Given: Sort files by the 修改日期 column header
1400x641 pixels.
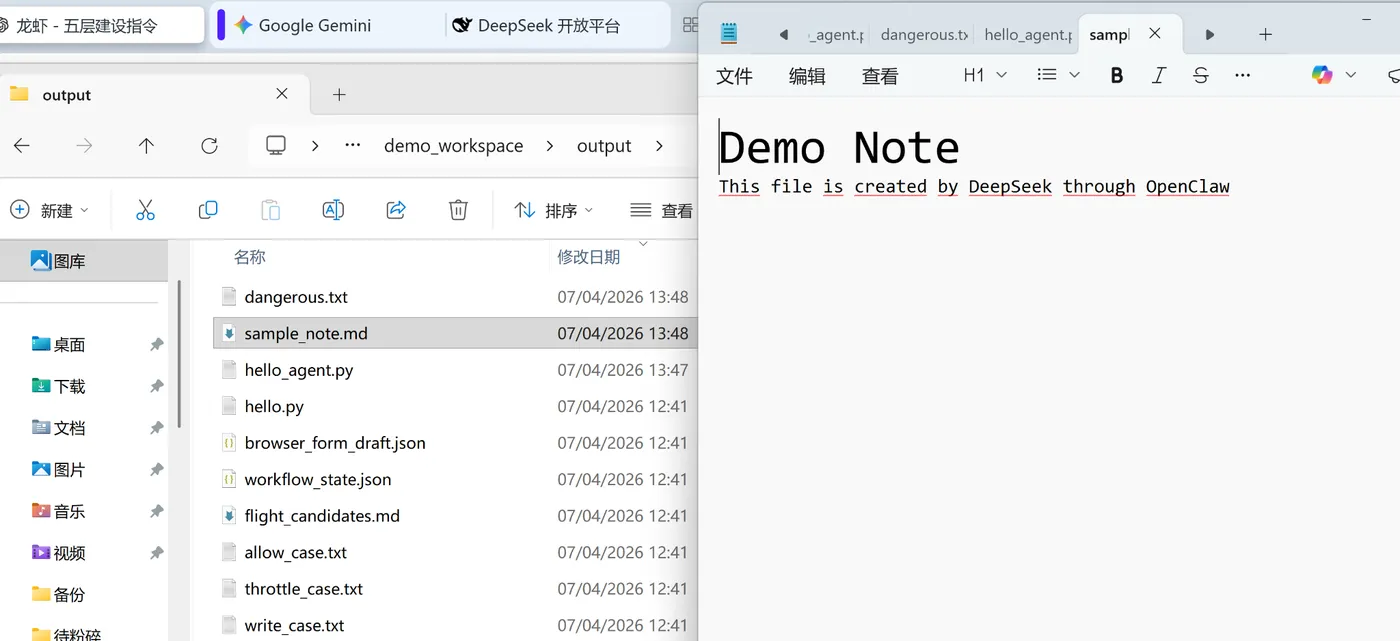Looking at the screenshot, I should click(589, 257).
